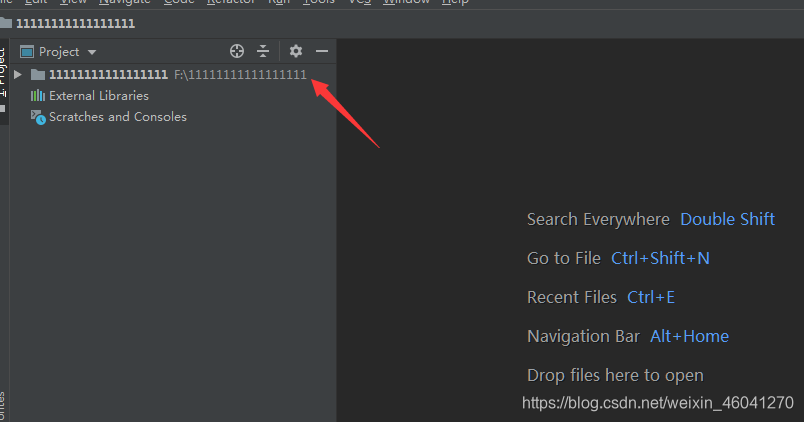
Task: Open the View menu
Action: tap(73, 2)
